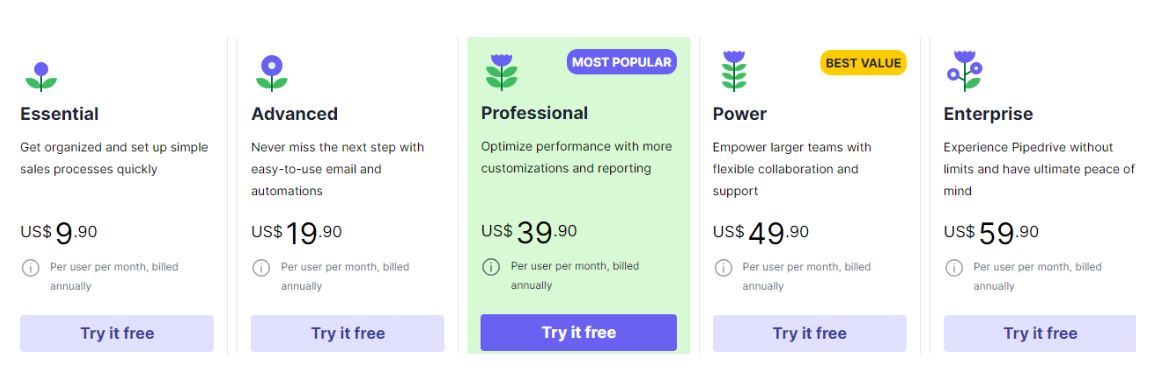Start free trial of Essential plan
The width and height of the screenshot is (1175, 379).
pos(117,333)
